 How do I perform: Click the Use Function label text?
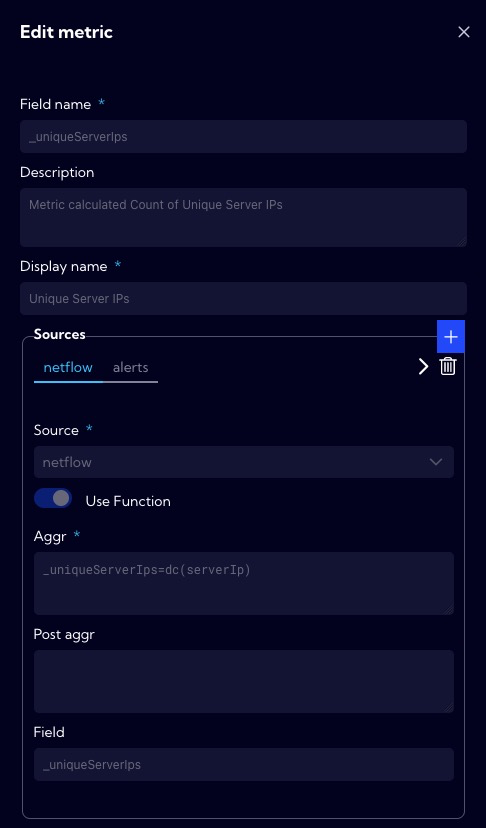[x=128, y=501]
